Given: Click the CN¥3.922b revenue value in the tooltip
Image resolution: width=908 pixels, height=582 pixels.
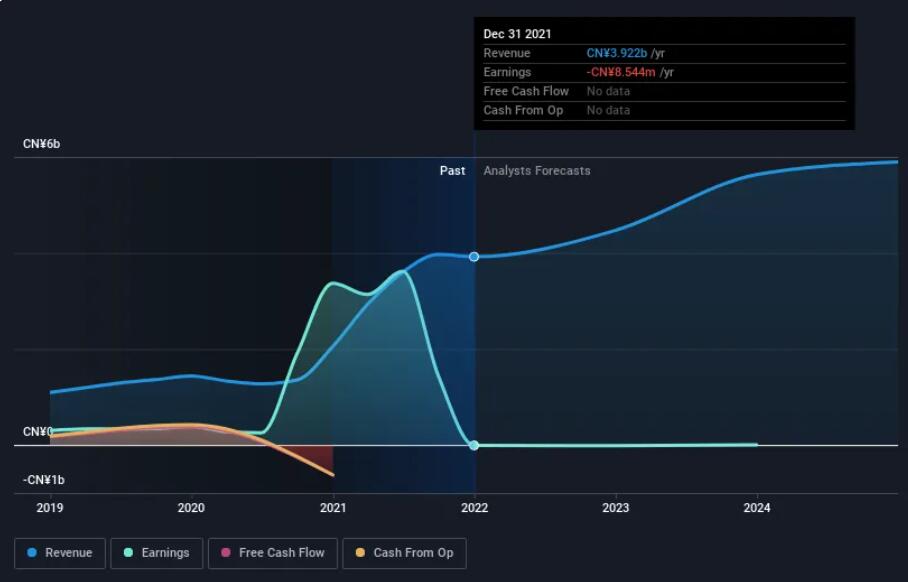Looking at the screenshot, I should [617, 53].
